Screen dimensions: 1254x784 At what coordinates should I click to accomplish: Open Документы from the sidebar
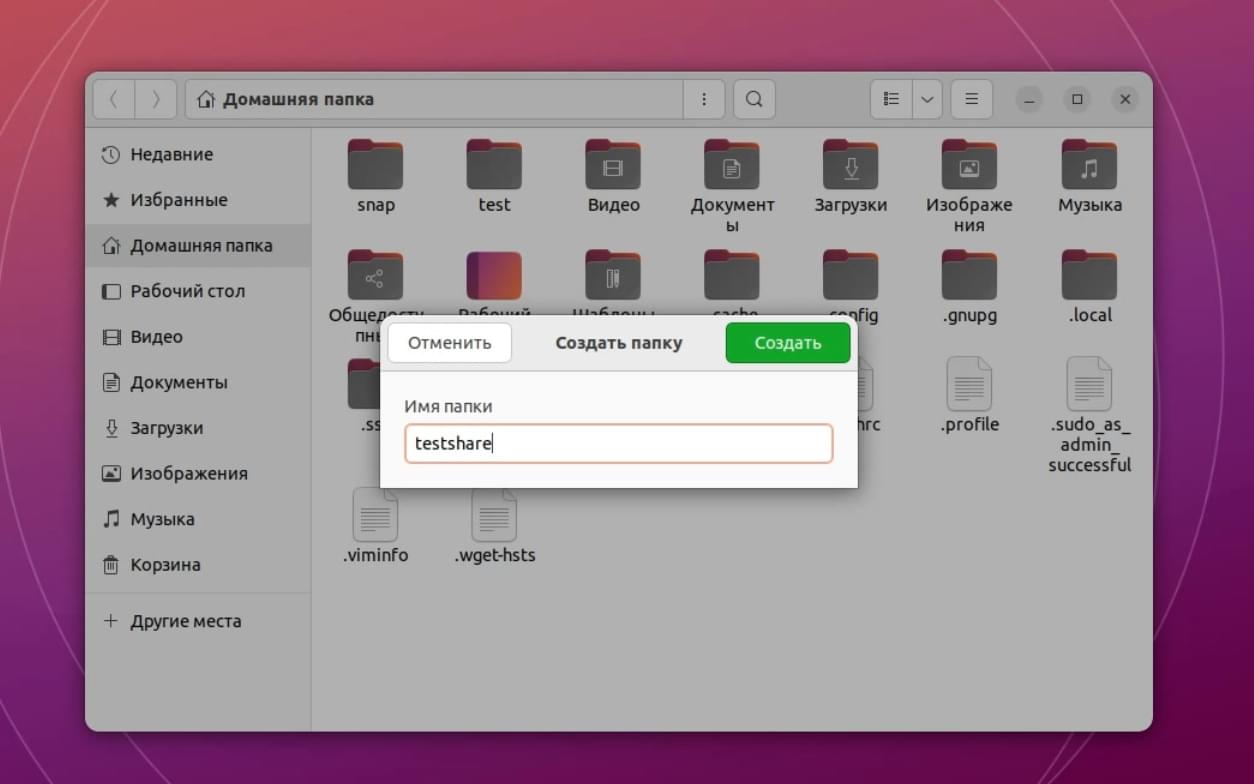click(198, 382)
